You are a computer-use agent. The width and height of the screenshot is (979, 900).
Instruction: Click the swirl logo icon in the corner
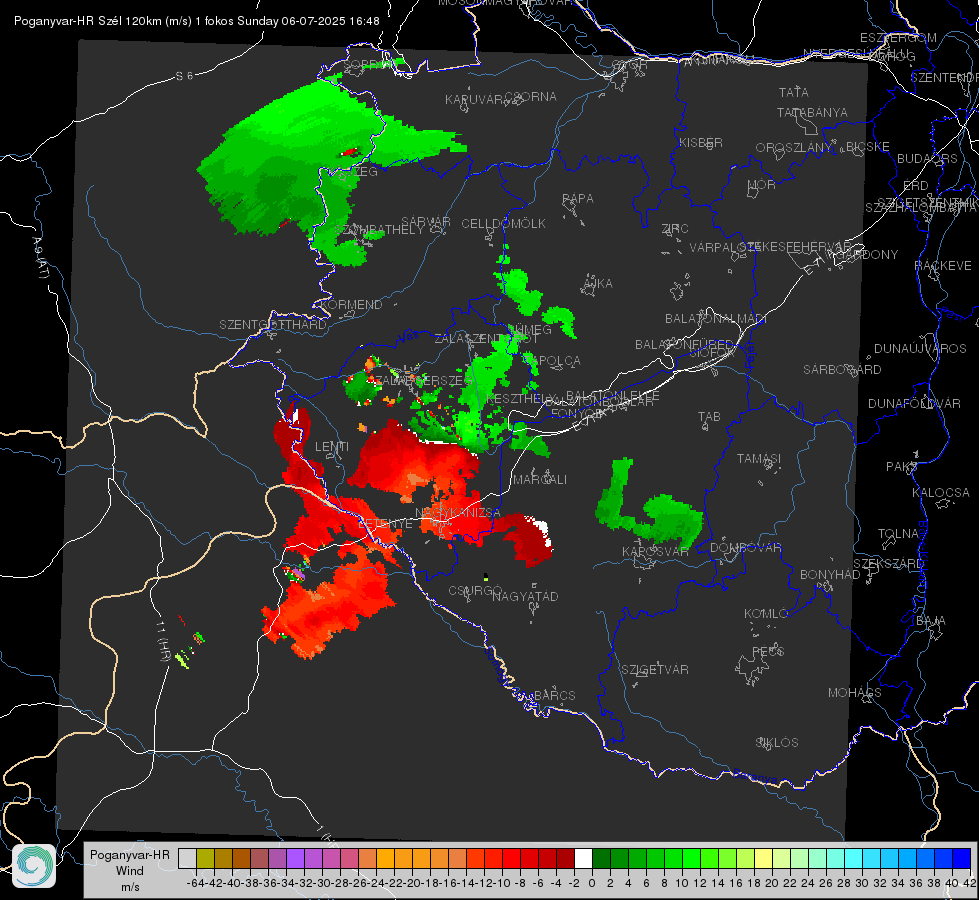click(x=34, y=866)
